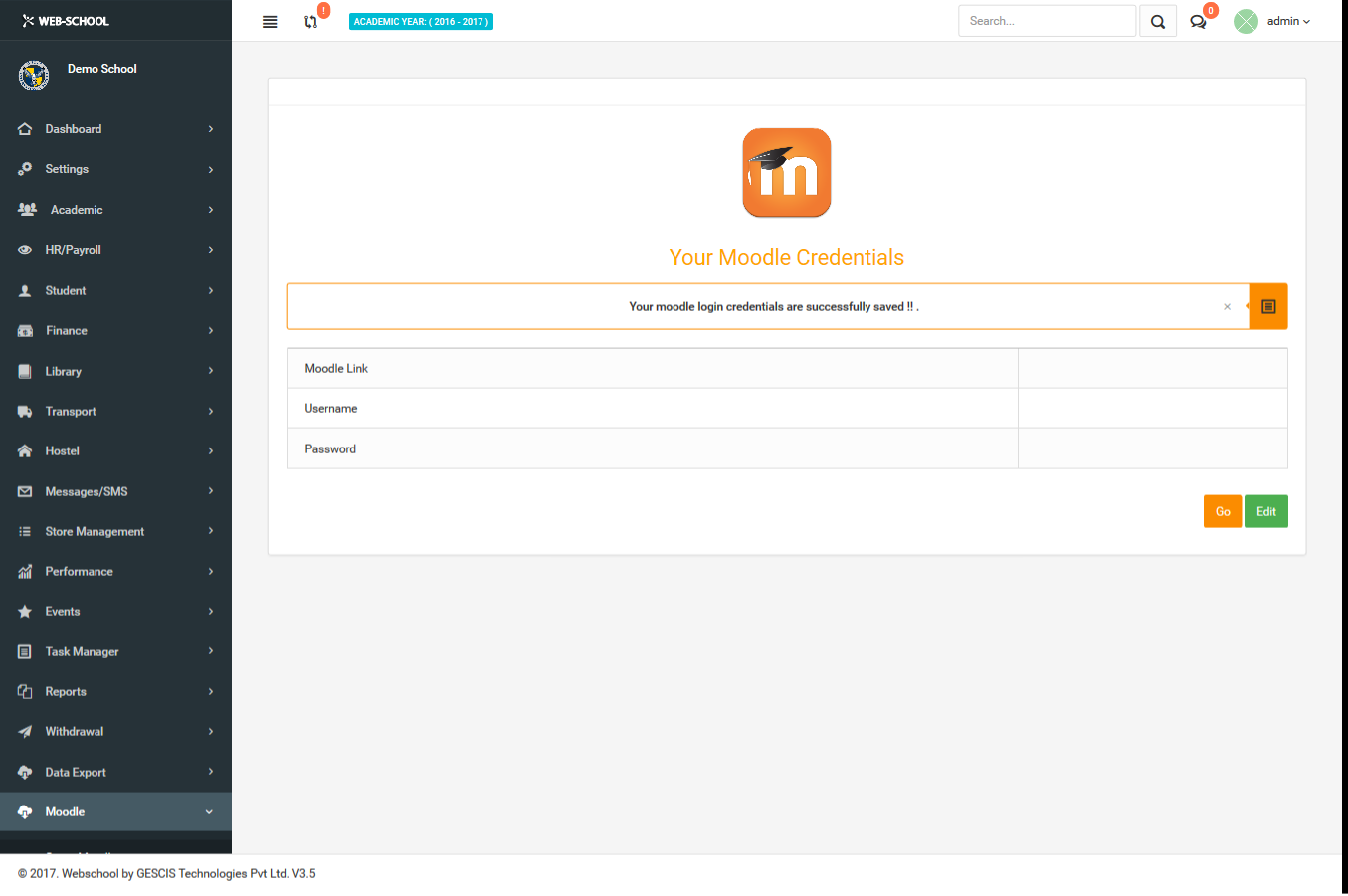Click the "Password" table row label
Screen dimensions: 1348x896
[x=330, y=449]
